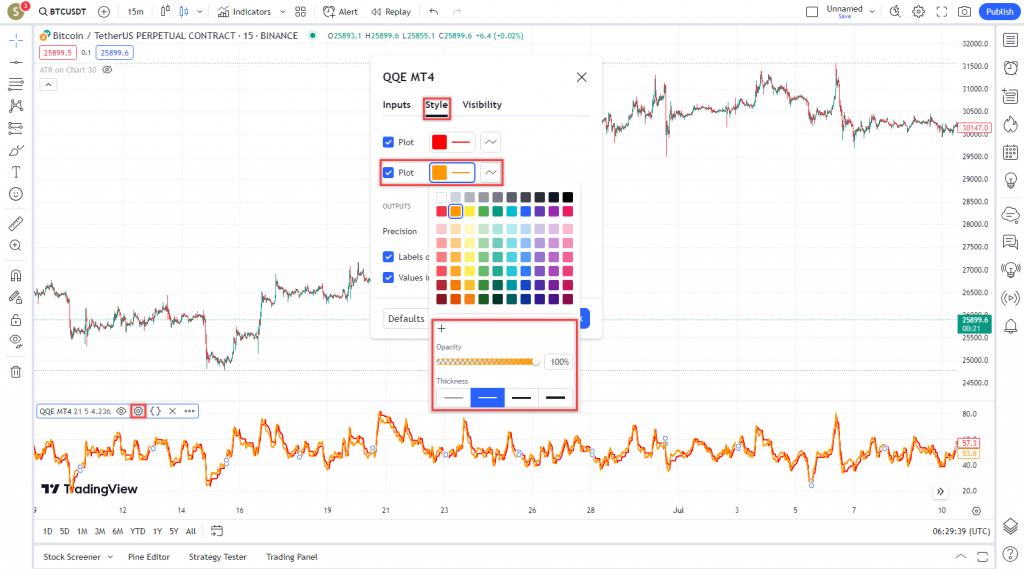Select the ruler measure tool
This screenshot has height=569, width=1024.
(x=16, y=223)
